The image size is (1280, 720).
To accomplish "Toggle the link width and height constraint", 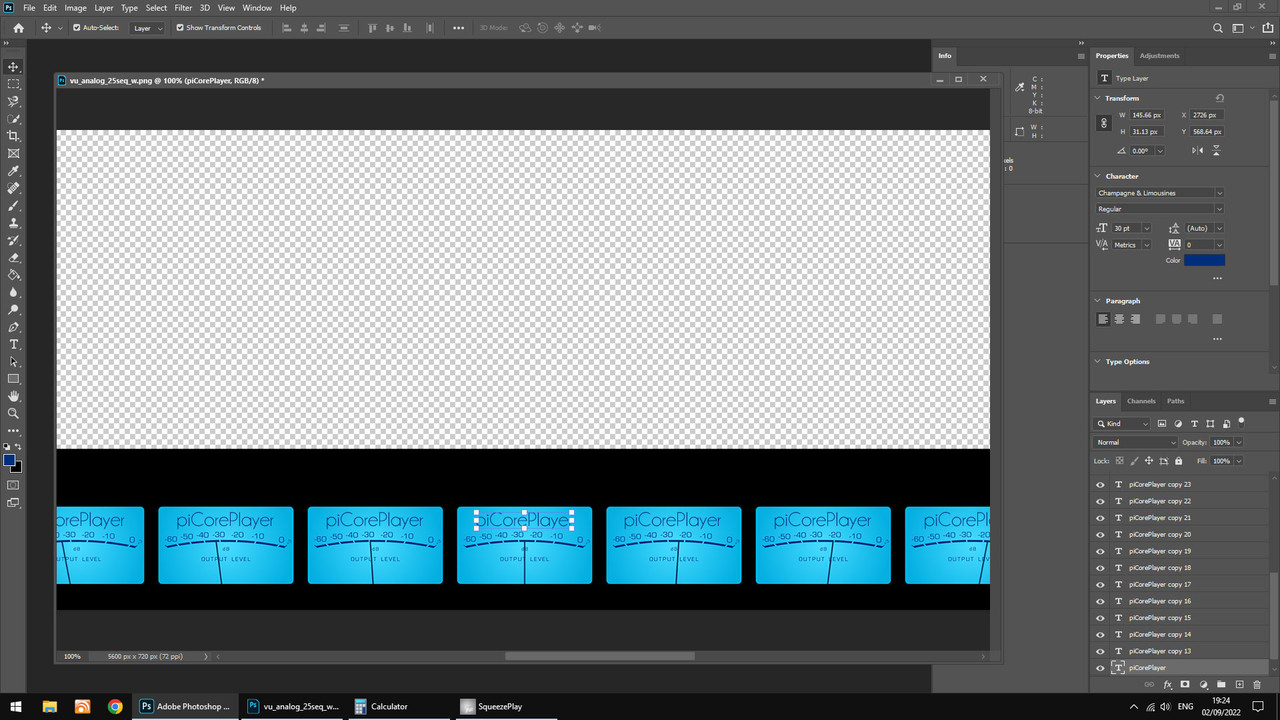I will (x=1104, y=123).
